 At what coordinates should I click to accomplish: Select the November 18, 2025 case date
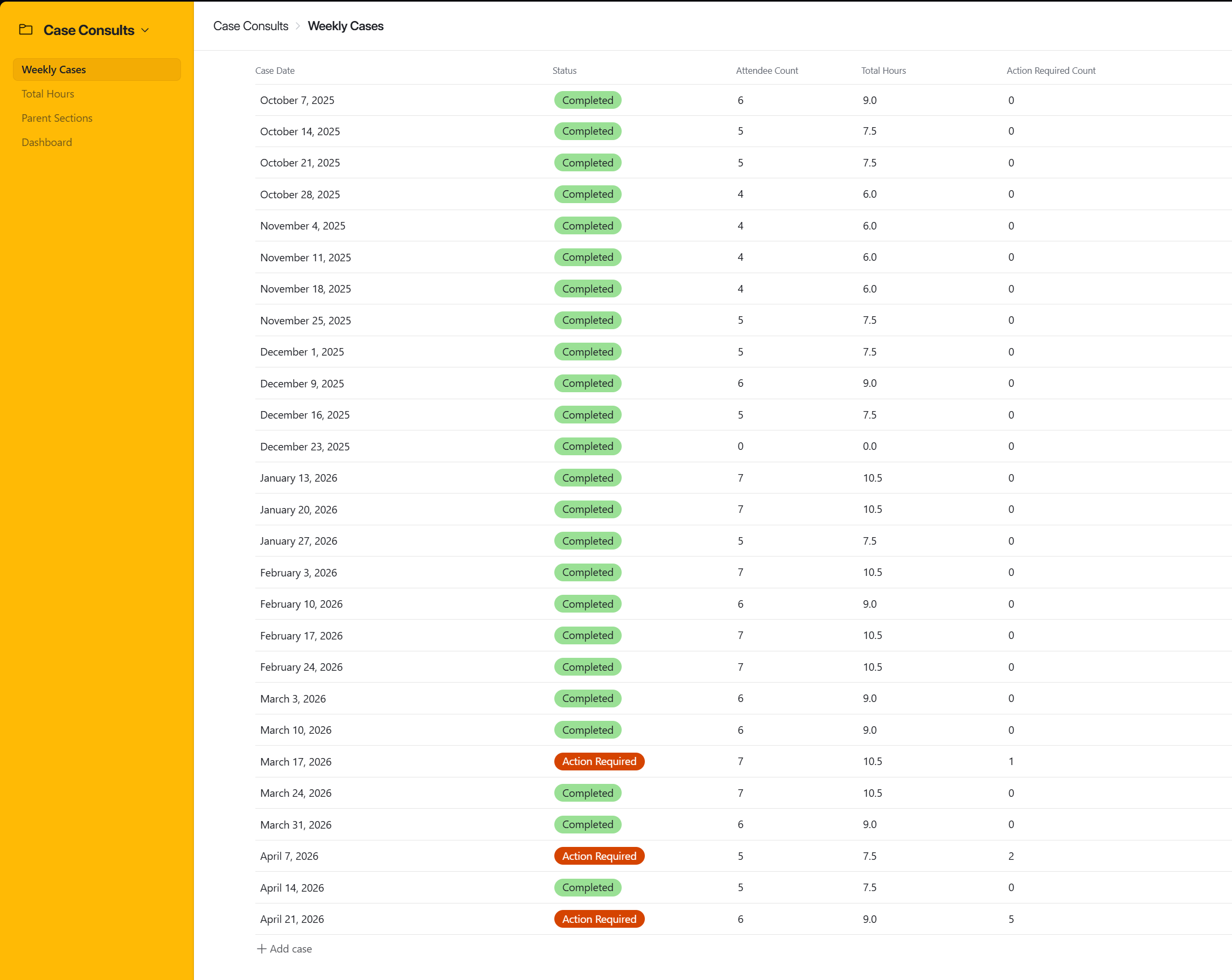tap(306, 289)
